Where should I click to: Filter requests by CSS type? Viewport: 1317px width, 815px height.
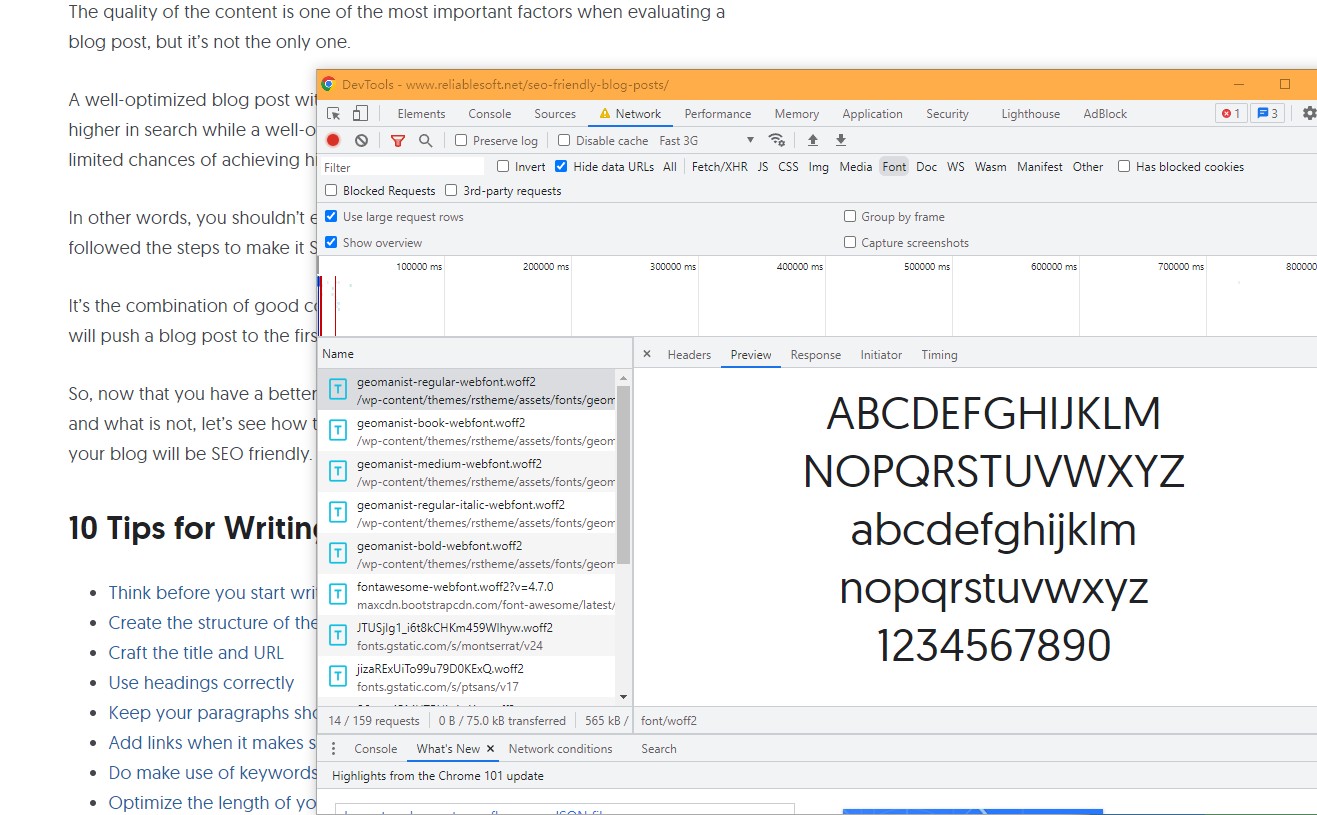(x=788, y=167)
